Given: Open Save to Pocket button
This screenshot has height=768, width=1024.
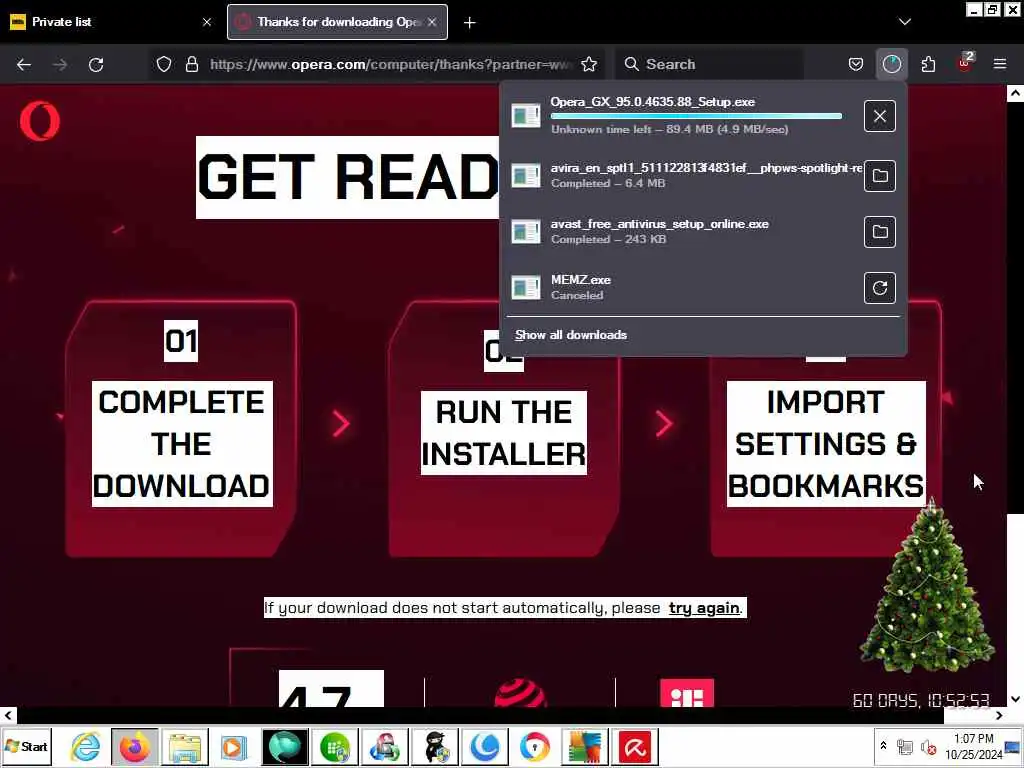Looking at the screenshot, I should [x=856, y=64].
